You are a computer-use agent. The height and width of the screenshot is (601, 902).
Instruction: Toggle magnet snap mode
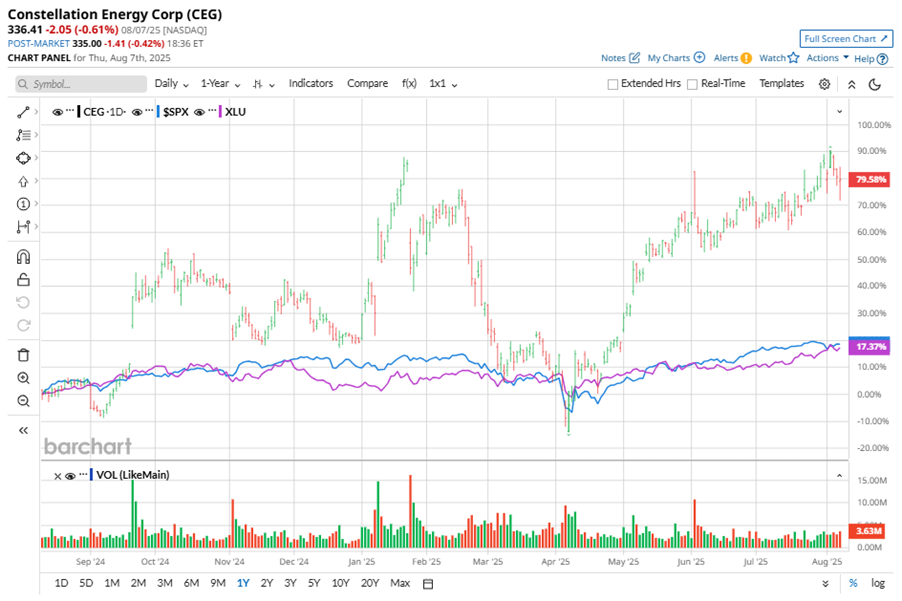(23, 257)
